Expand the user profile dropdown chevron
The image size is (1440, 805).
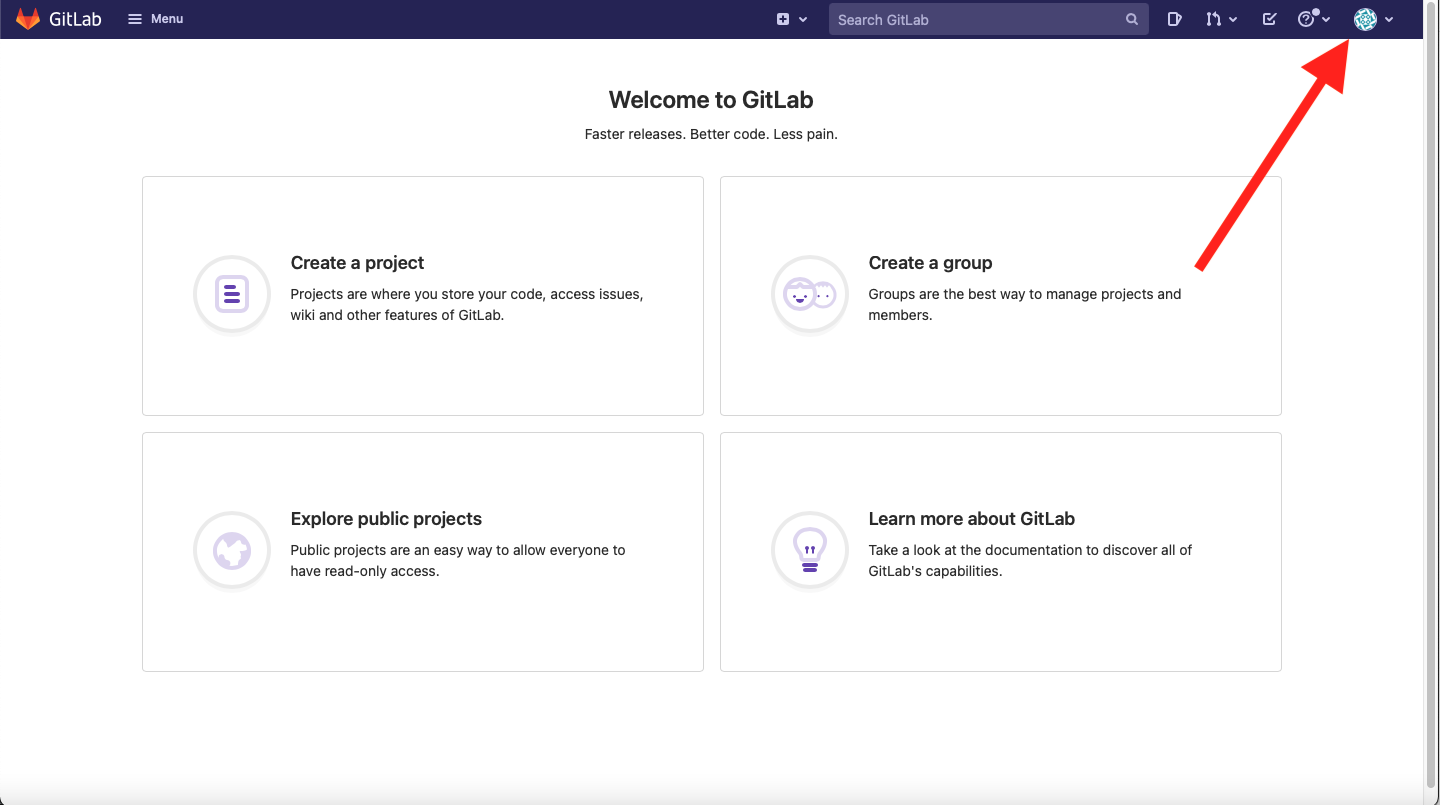pyautogui.click(x=1389, y=19)
